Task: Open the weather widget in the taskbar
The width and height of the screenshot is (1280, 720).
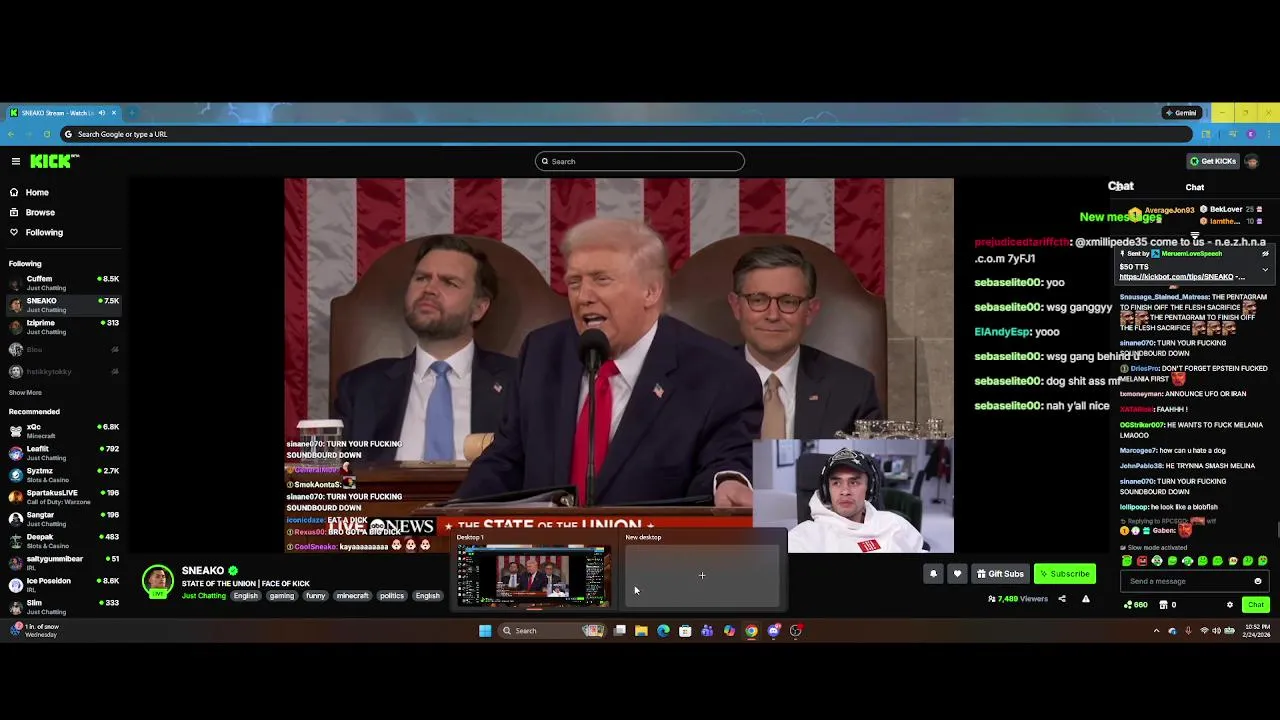Action: 36,631
